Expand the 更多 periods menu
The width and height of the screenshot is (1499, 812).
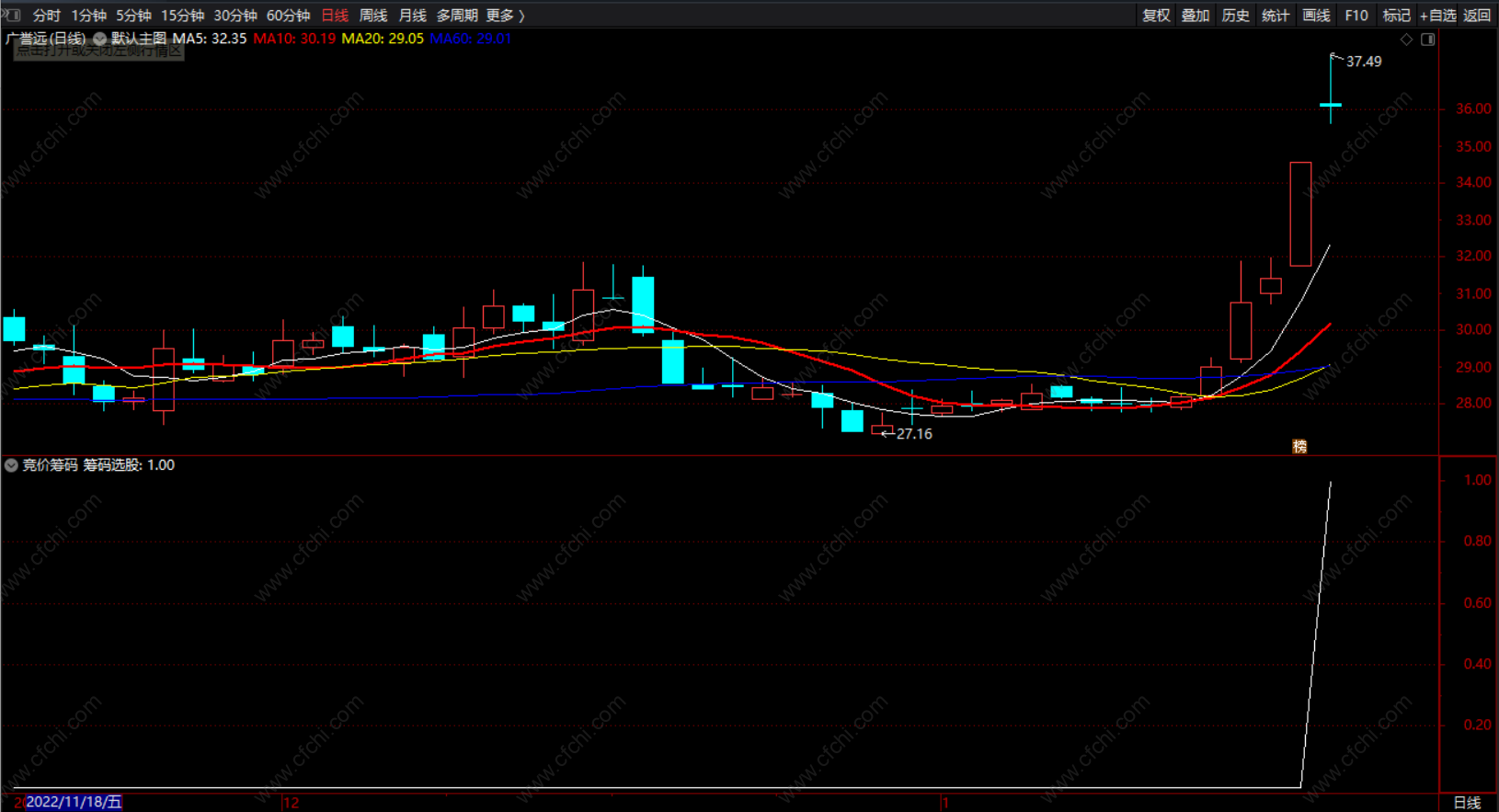pos(505,16)
